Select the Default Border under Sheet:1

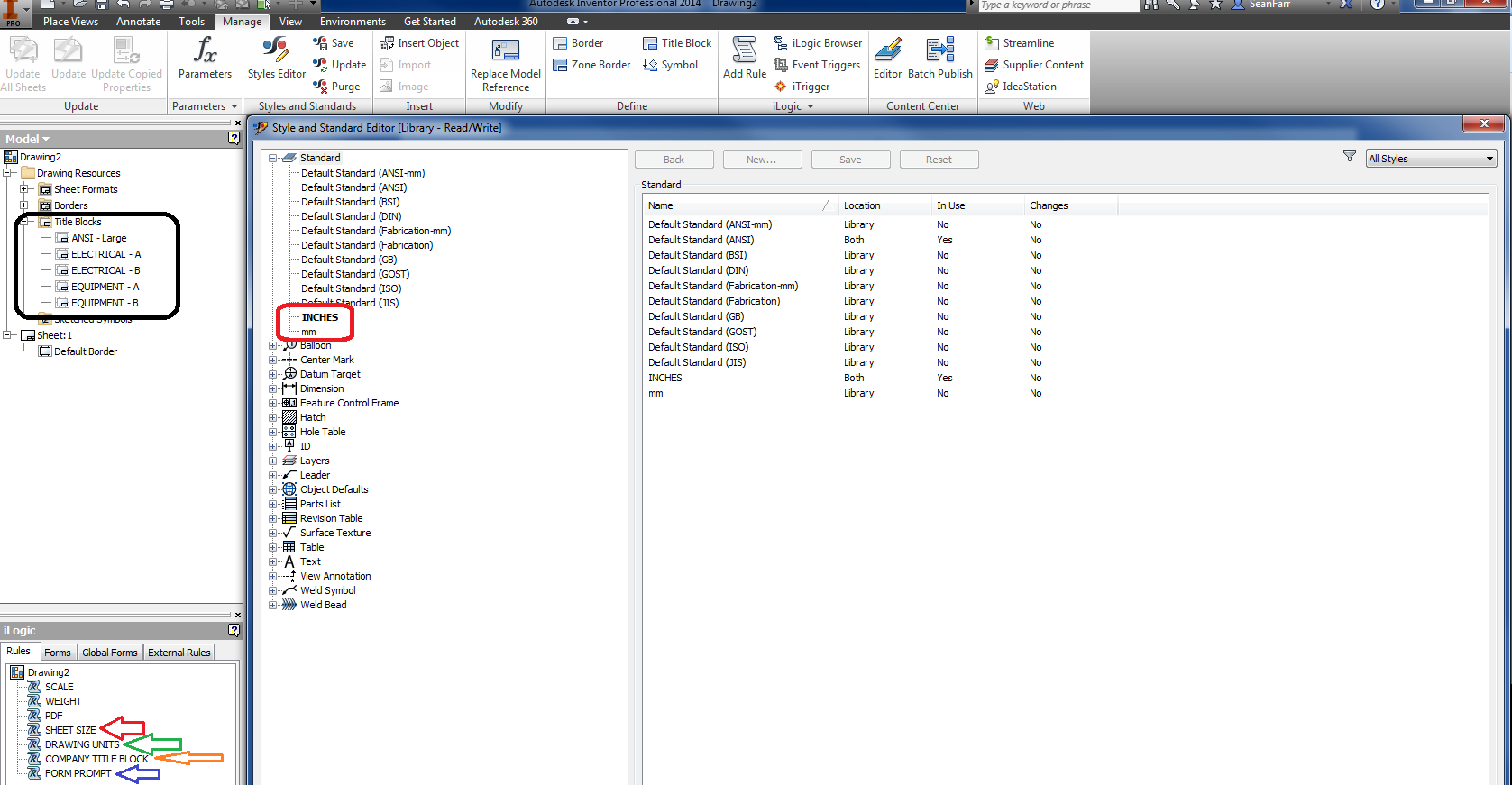click(85, 351)
